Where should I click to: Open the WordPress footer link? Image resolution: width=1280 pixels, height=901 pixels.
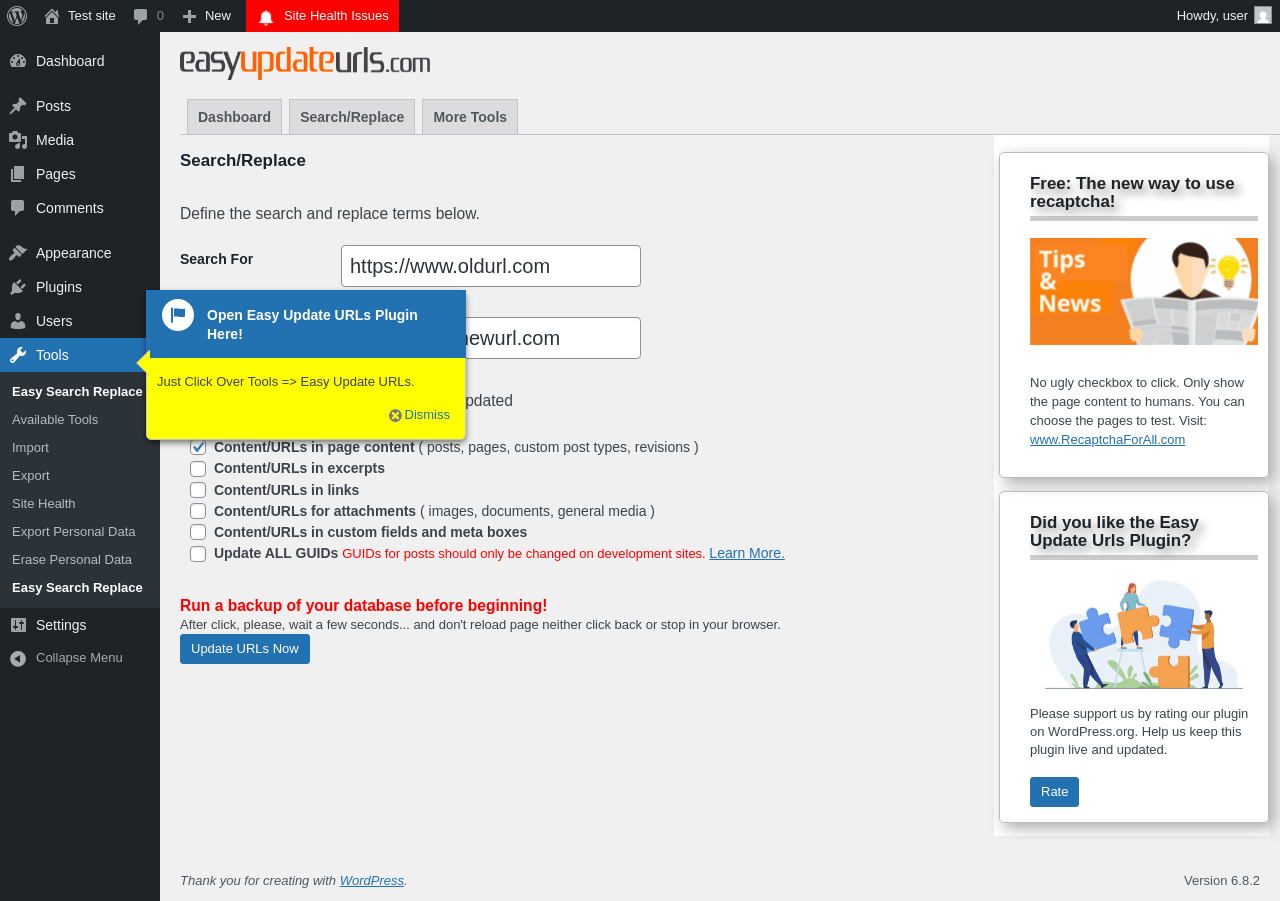pyautogui.click(x=372, y=881)
